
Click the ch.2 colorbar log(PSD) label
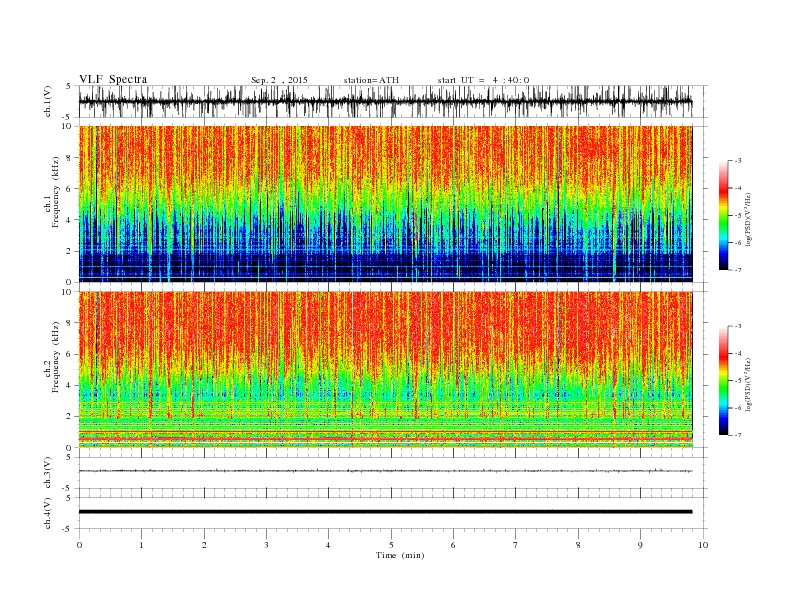click(x=748, y=384)
